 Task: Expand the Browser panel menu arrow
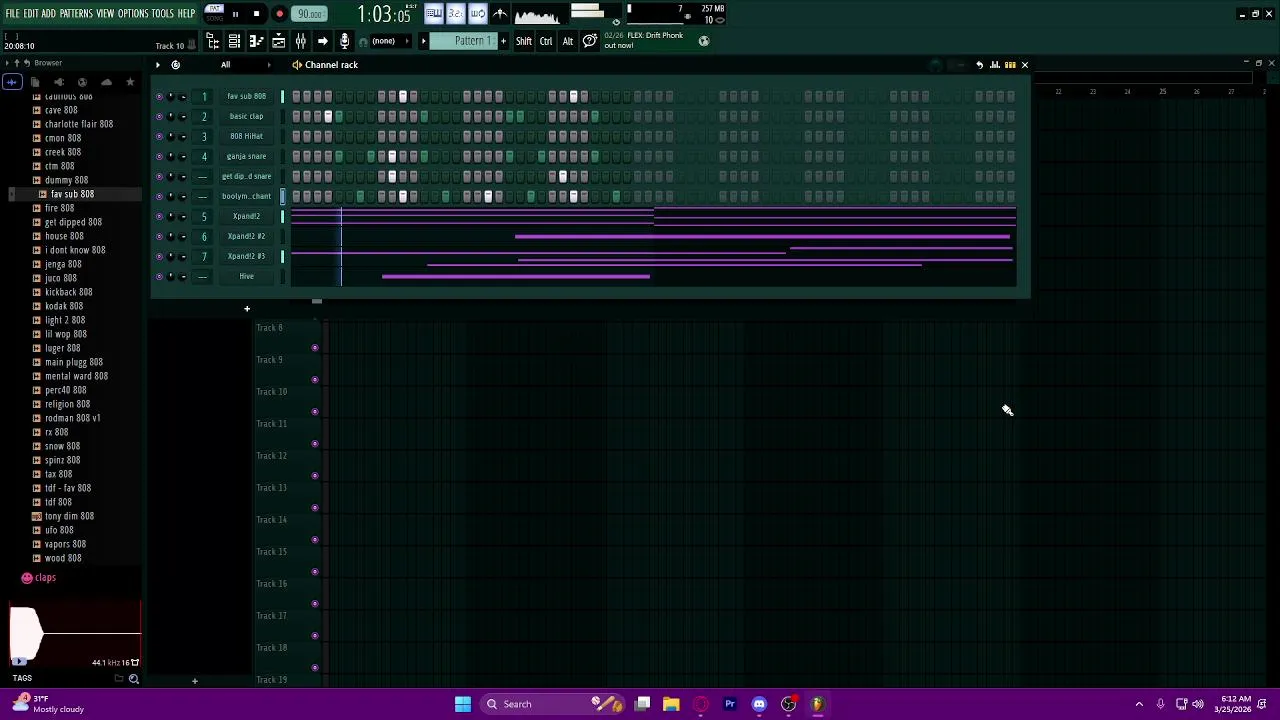point(7,63)
